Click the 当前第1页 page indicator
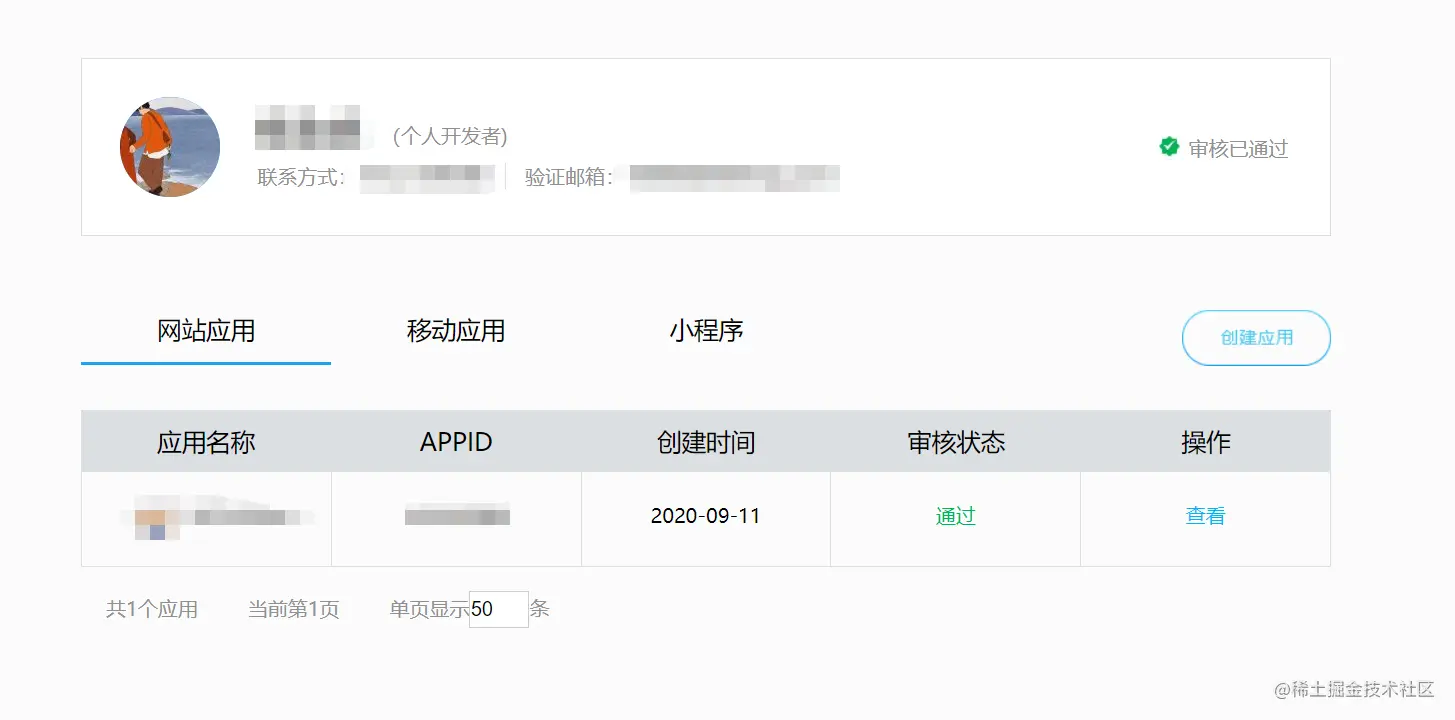Screen dimensions: 1455x720 (x=295, y=609)
